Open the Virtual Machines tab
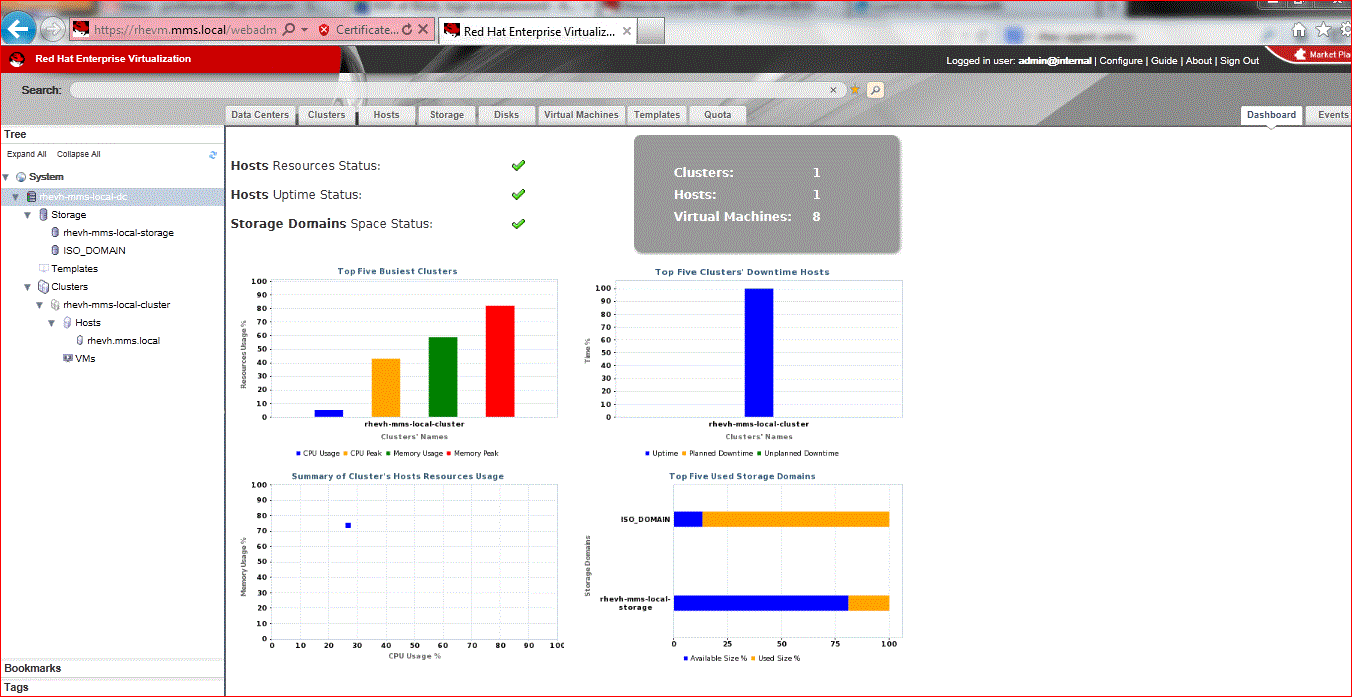The height and width of the screenshot is (697, 1352). tap(581, 115)
